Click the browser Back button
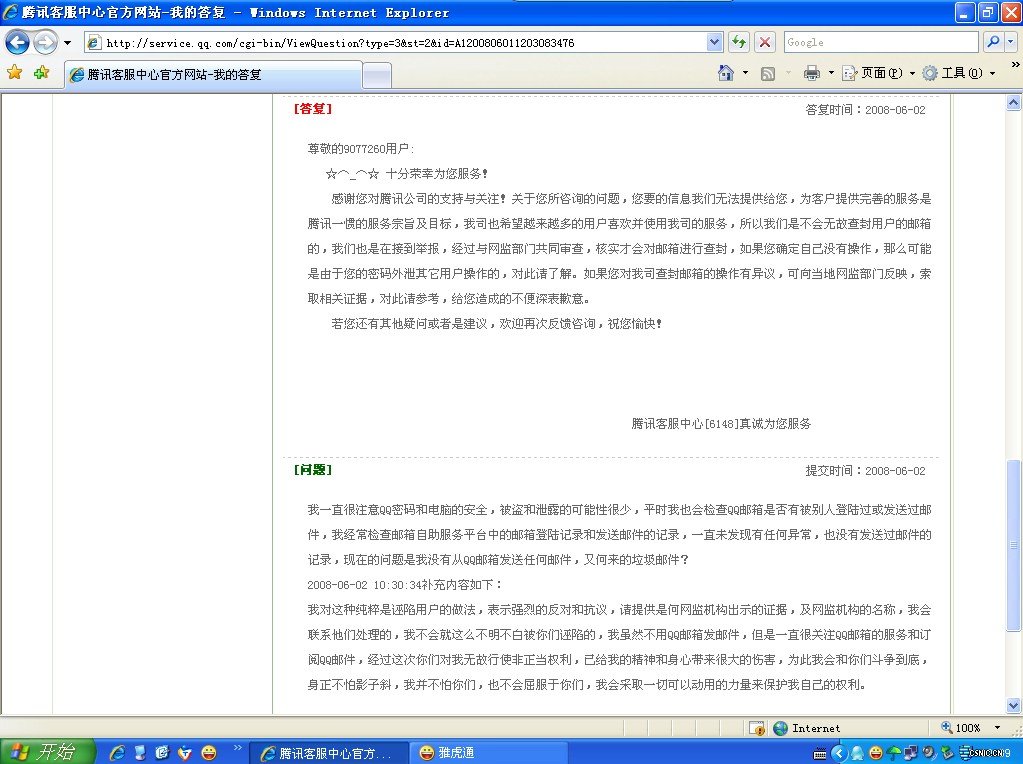1023x764 pixels. pyautogui.click(x=18, y=43)
